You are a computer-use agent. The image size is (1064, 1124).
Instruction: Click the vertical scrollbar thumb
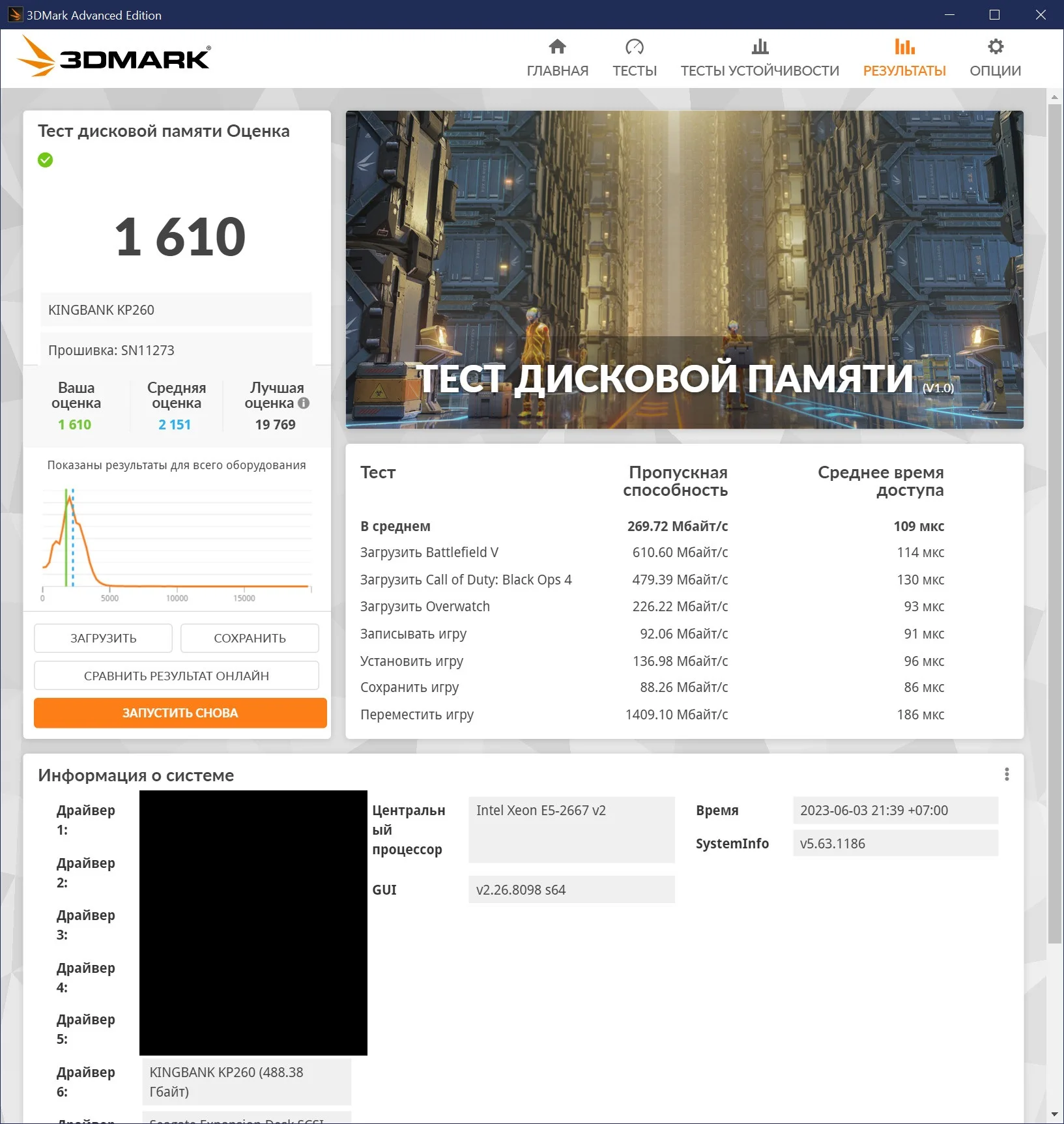pyautogui.click(x=1055, y=523)
